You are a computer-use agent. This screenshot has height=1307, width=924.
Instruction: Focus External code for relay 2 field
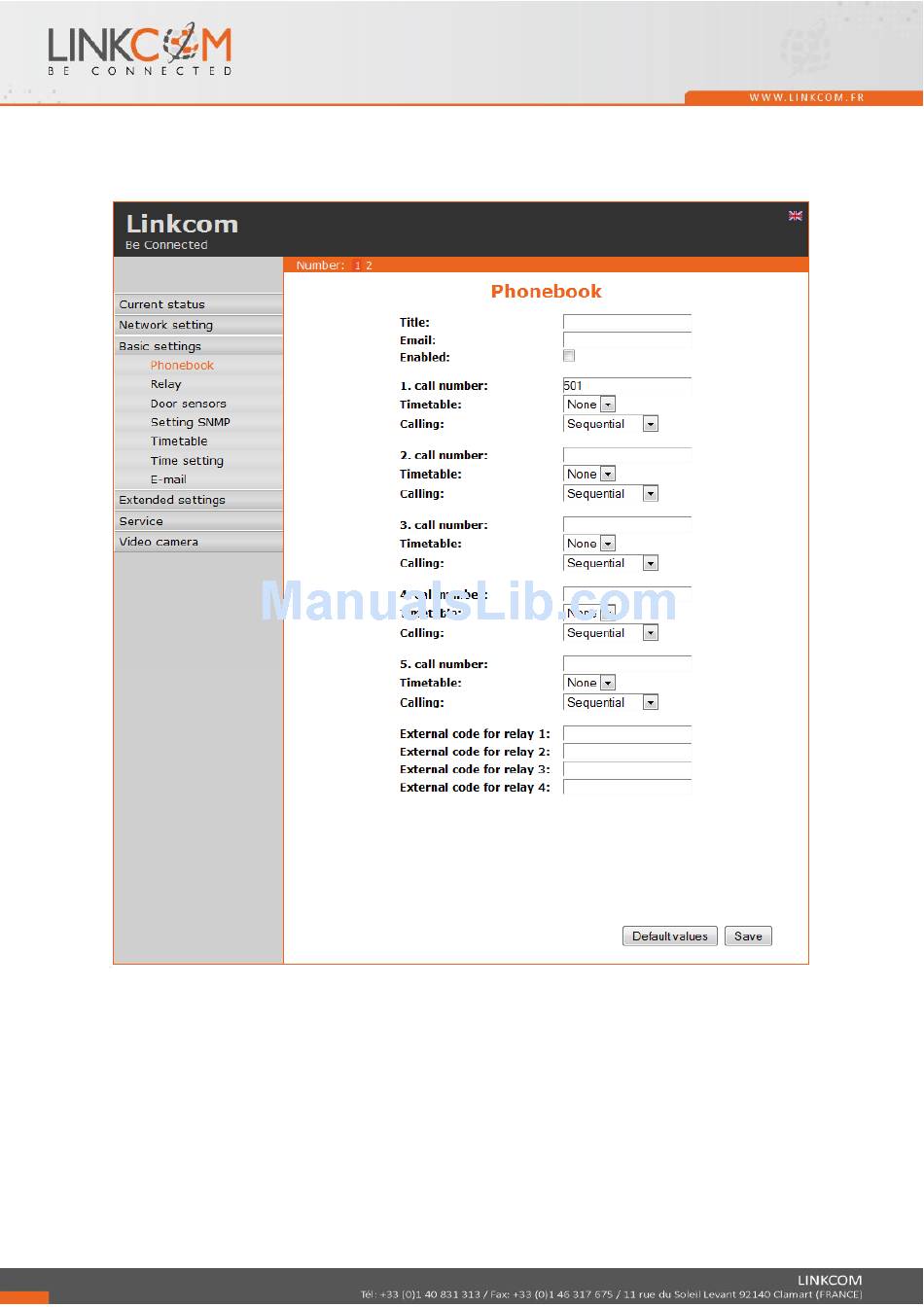[627, 752]
